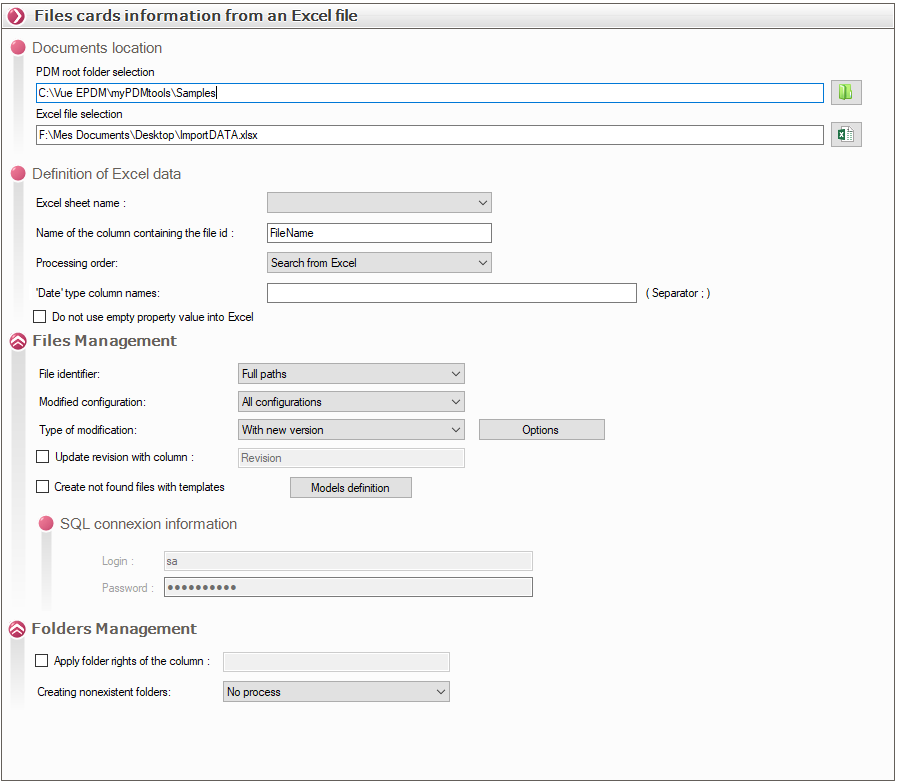This screenshot has height=783, width=900.
Task: Click the PDM root folder browse icon
Action: tap(846, 93)
